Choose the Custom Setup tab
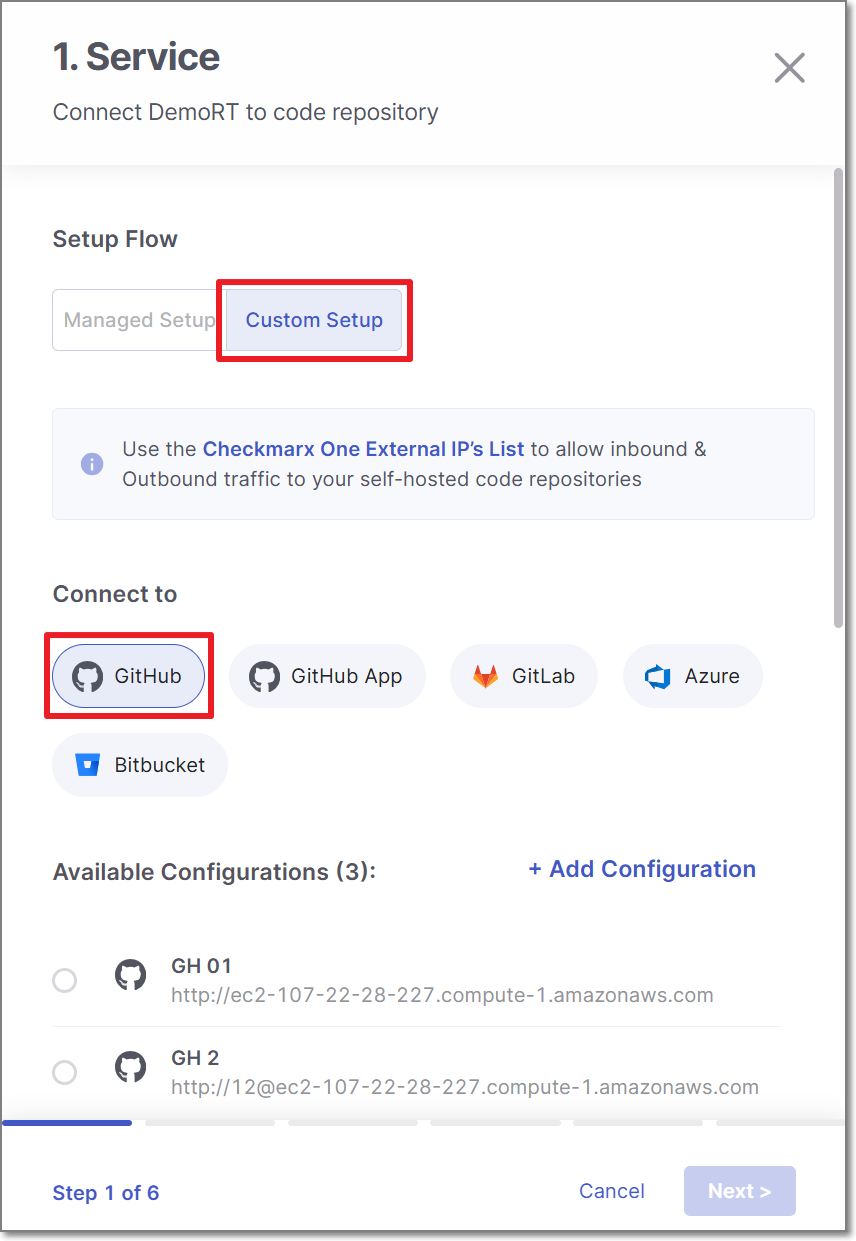 coord(314,320)
